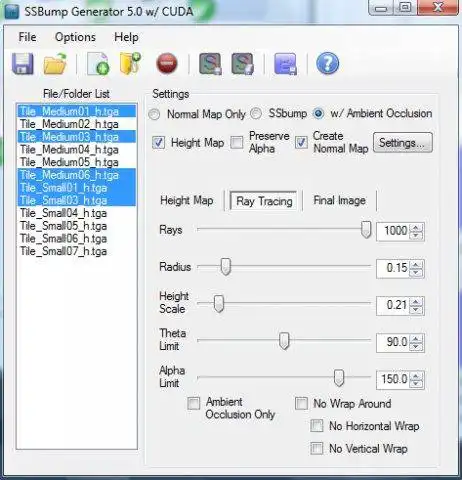Click the Rays slider thumb
Screen dimensions: 462x480
tap(366, 230)
